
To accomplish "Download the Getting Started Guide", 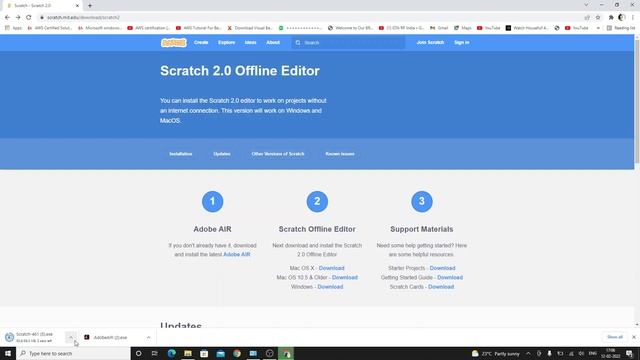I will (x=450, y=278).
